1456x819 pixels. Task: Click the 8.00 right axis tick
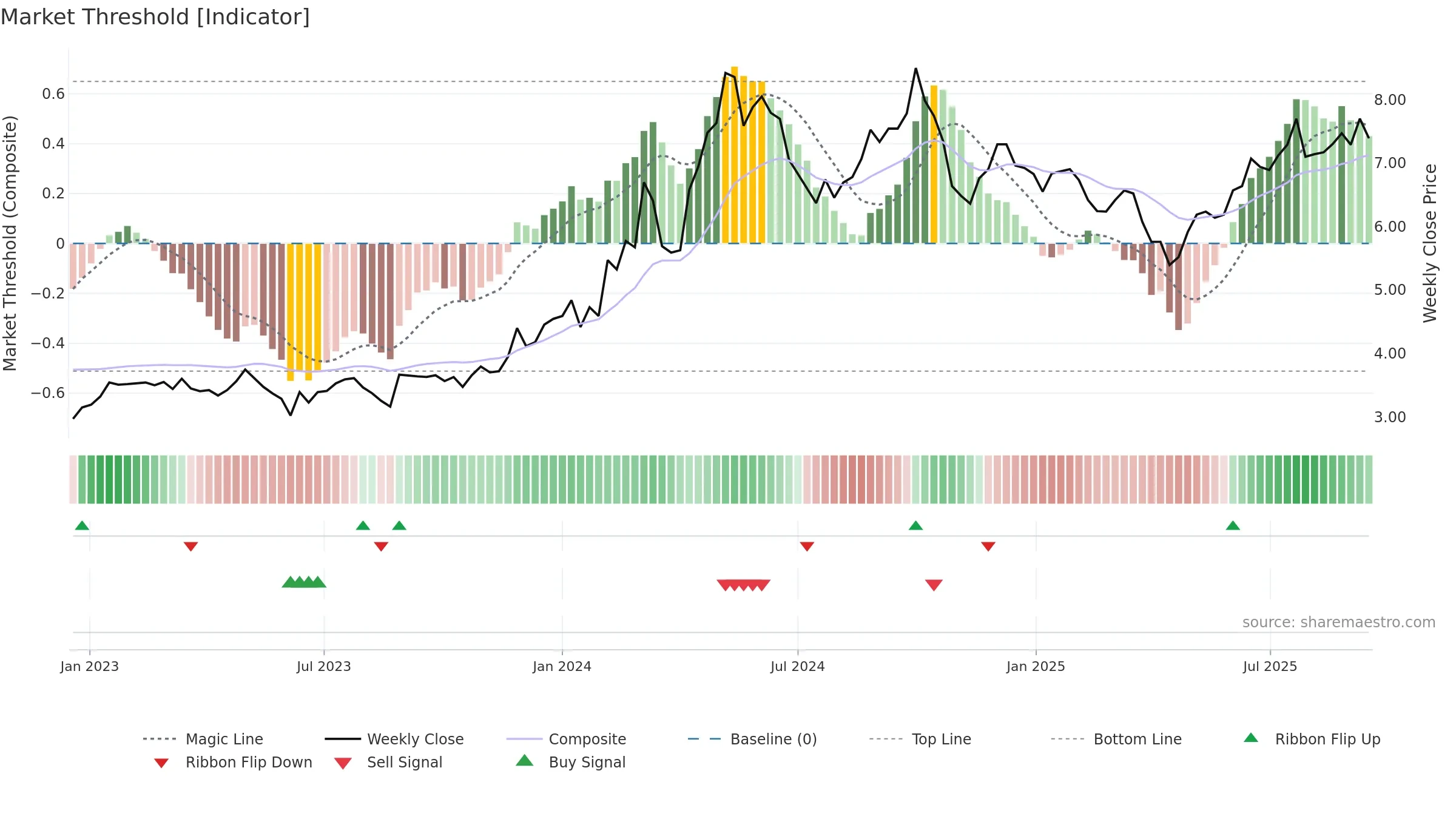tap(1390, 99)
